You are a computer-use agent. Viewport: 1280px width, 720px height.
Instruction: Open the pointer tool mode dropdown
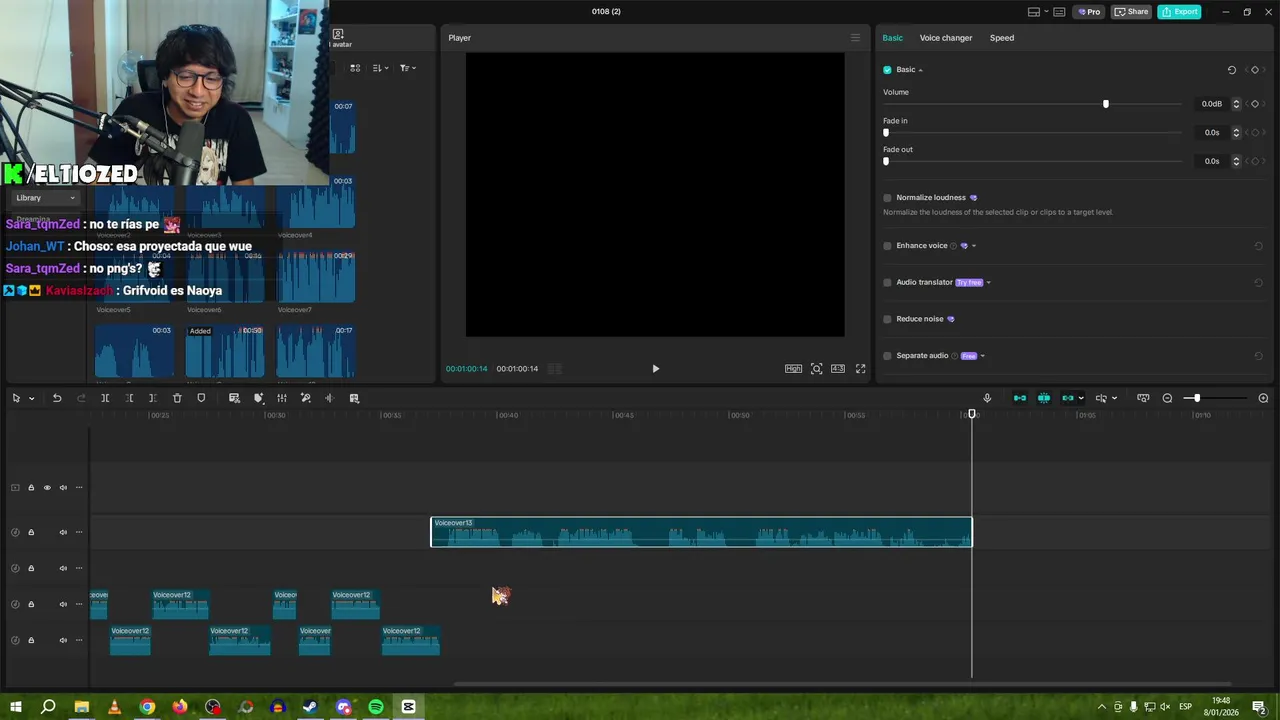point(32,399)
